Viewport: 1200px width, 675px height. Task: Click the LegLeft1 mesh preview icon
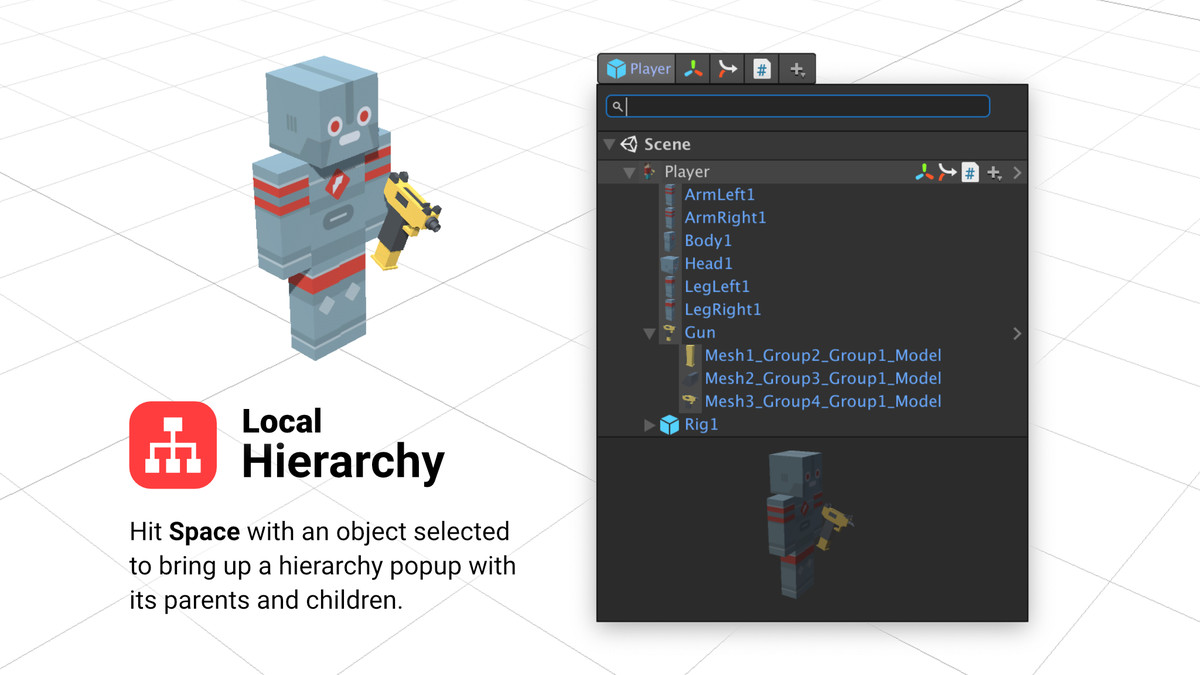tap(670, 287)
